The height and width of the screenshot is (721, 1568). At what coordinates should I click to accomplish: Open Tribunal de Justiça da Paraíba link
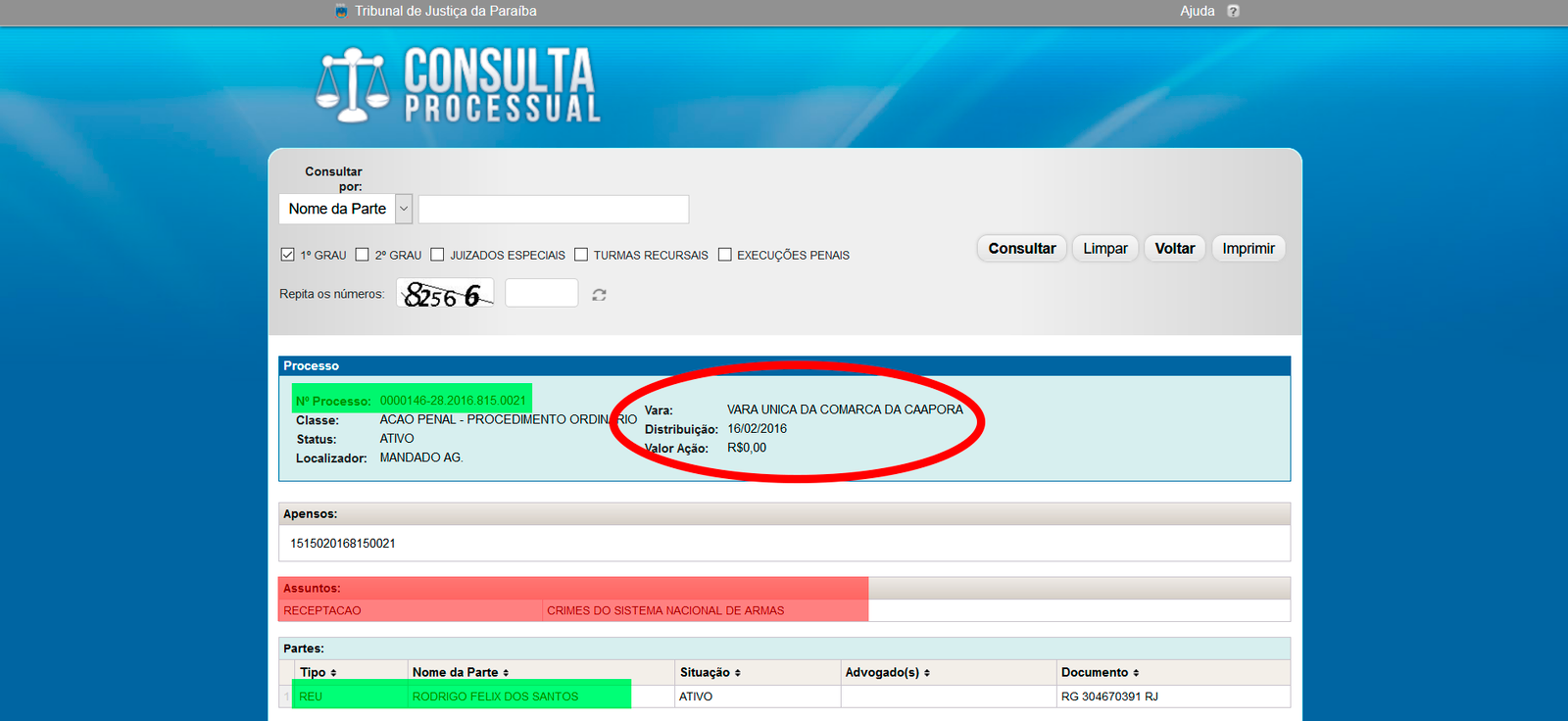pyautogui.click(x=445, y=11)
